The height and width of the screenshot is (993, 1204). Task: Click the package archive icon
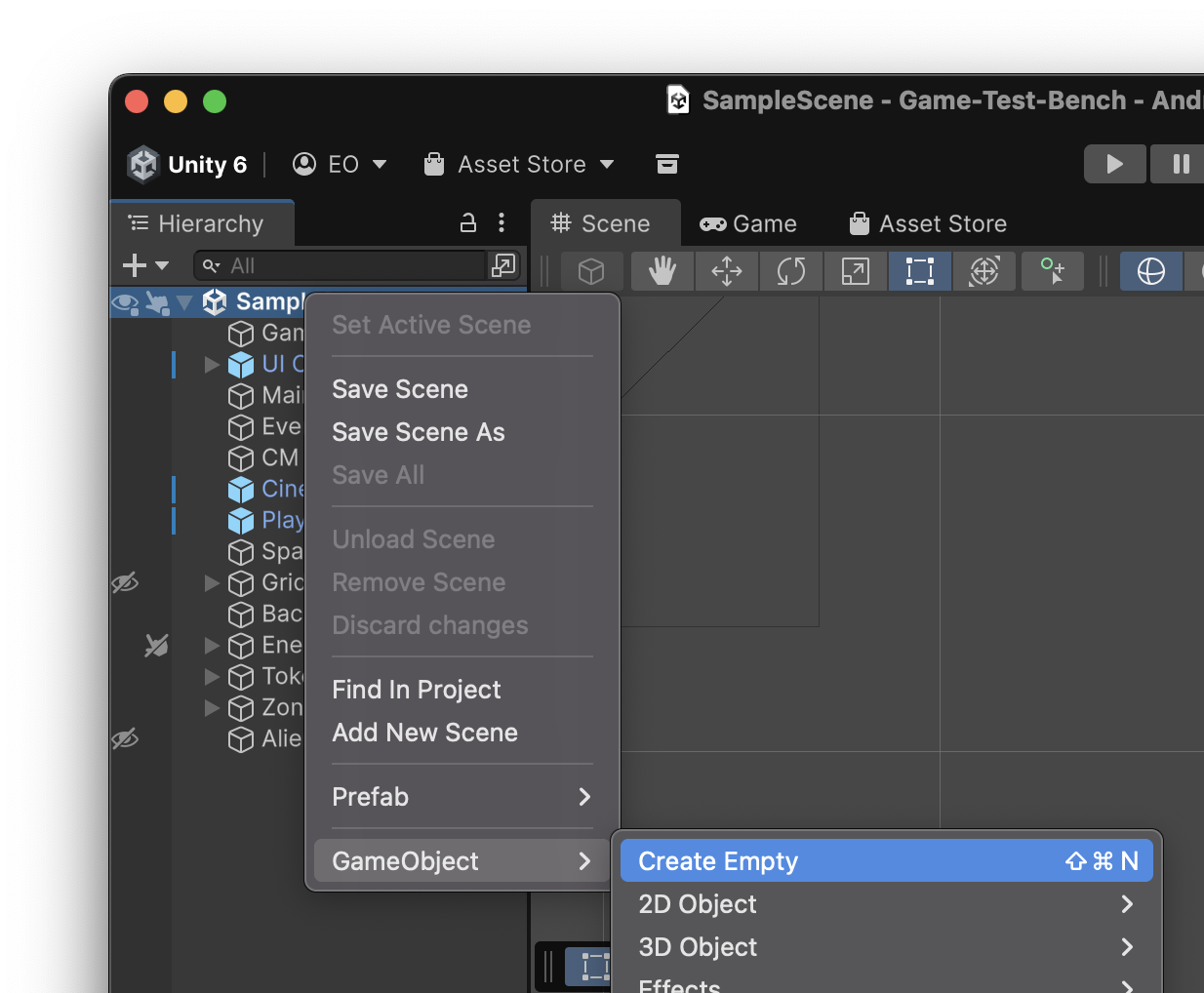coord(667,164)
